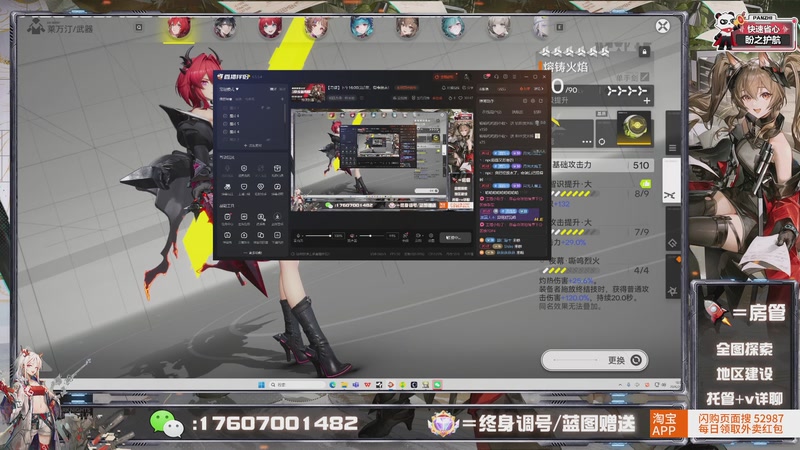Click the edit pencil icon beside 单手剑
Image resolution: width=800 pixels, height=450 pixels.
point(645,77)
